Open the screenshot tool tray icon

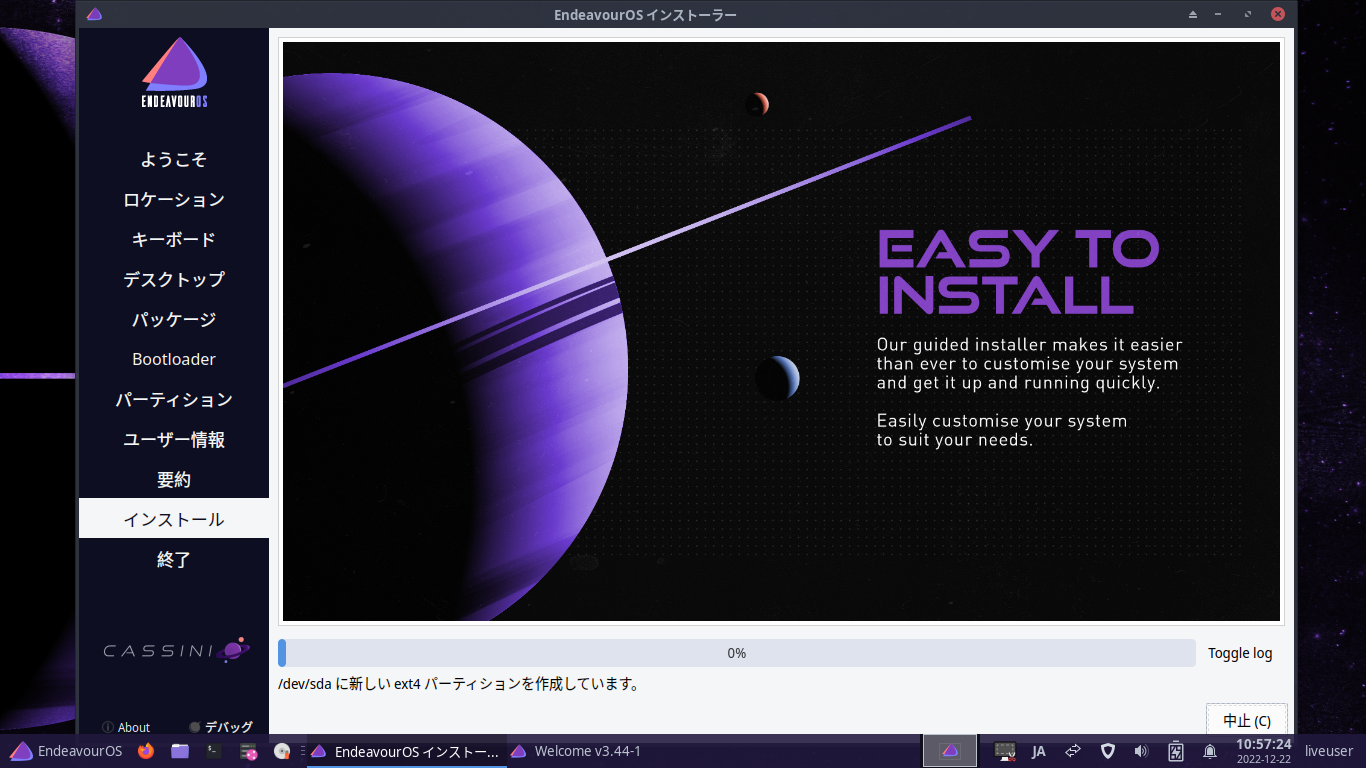[x=1005, y=751]
